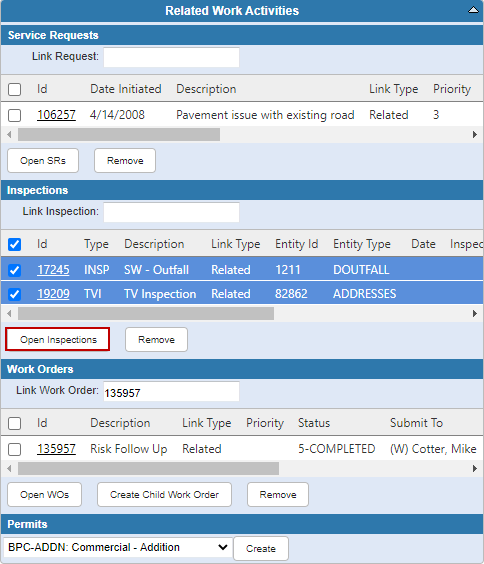Click the 'SW - Outfall' description cell
484x564 pixels.
(x=156, y=270)
